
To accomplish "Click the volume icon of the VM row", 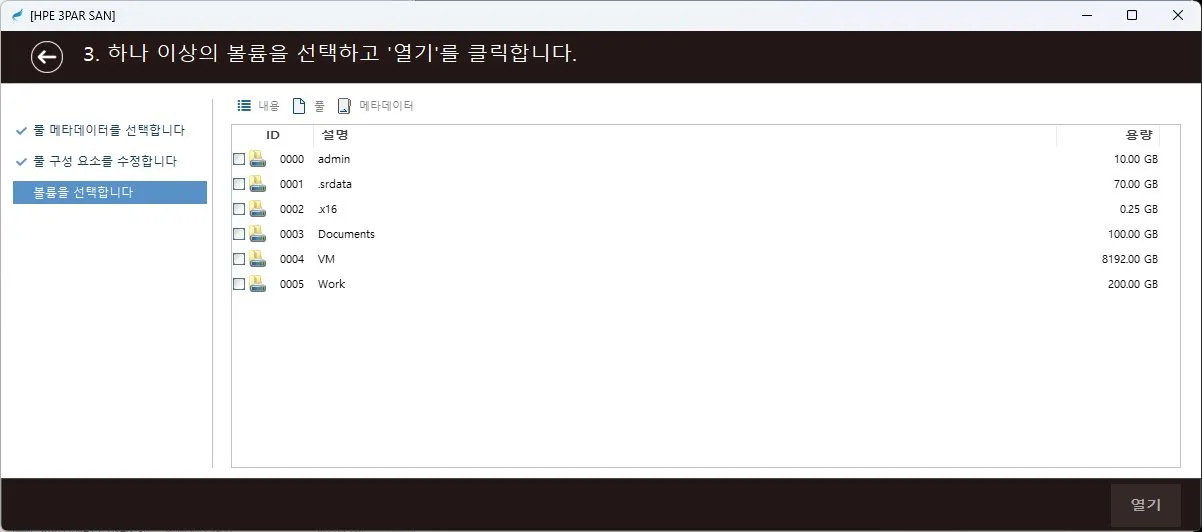I will [257, 259].
